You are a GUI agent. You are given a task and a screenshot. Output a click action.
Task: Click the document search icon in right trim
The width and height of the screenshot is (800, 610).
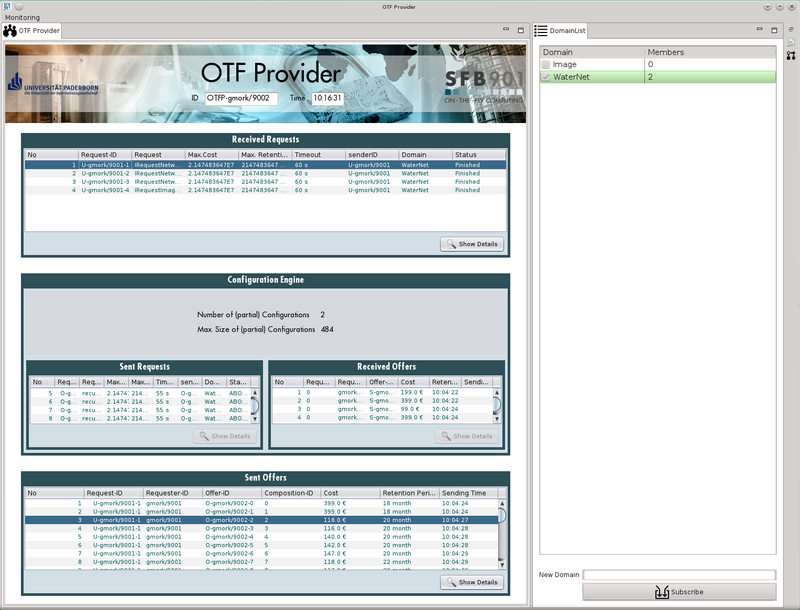(791, 42)
